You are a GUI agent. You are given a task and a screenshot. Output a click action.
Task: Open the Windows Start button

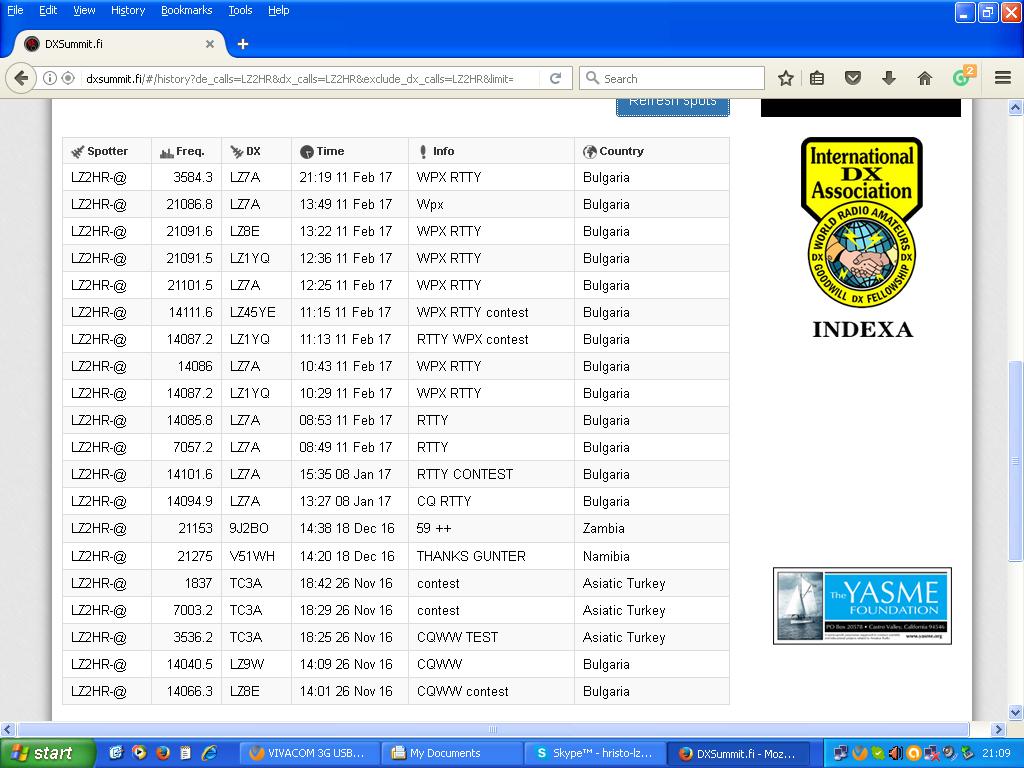[47, 753]
